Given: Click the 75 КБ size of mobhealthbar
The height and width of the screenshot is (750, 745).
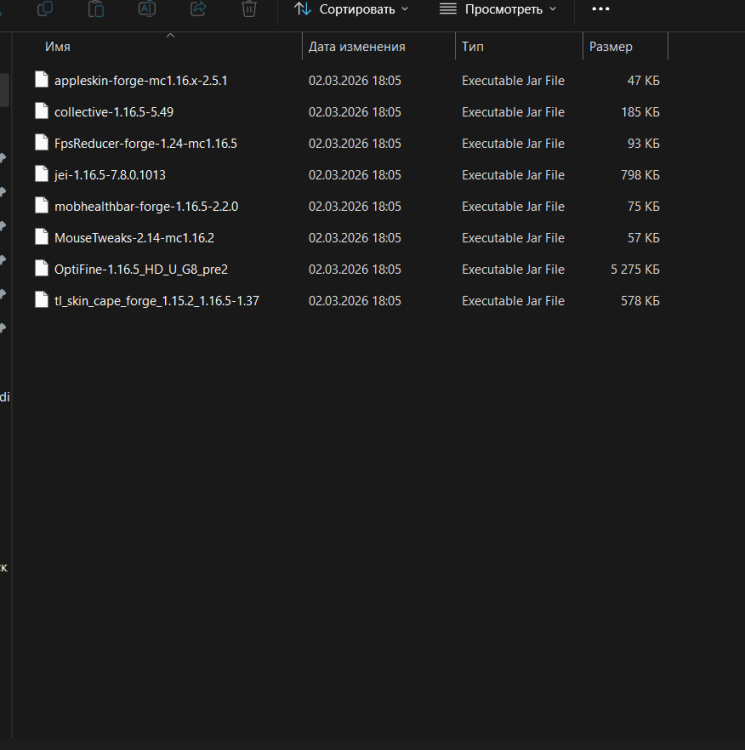Looking at the screenshot, I should tap(643, 207).
